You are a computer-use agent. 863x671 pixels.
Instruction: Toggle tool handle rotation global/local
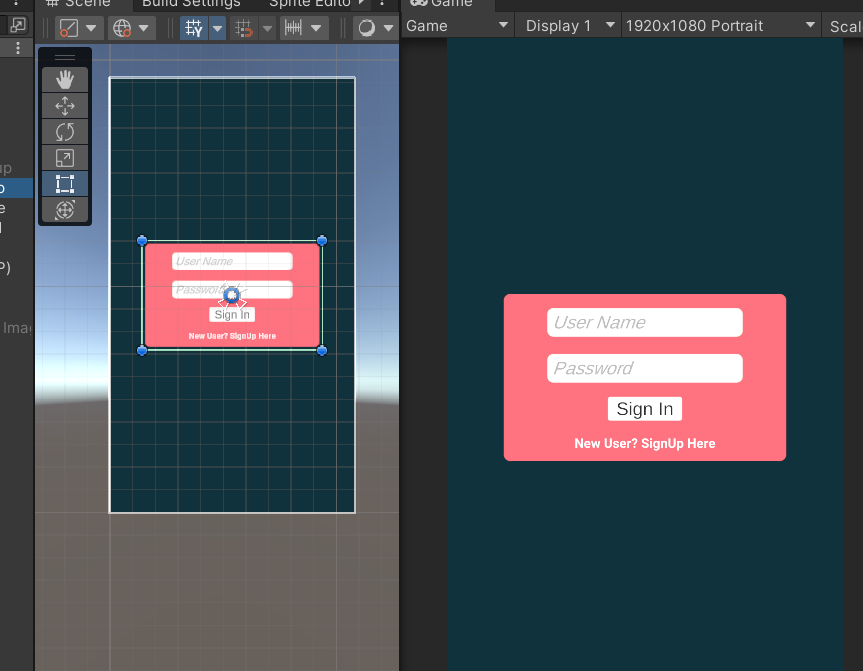click(122, 28)
